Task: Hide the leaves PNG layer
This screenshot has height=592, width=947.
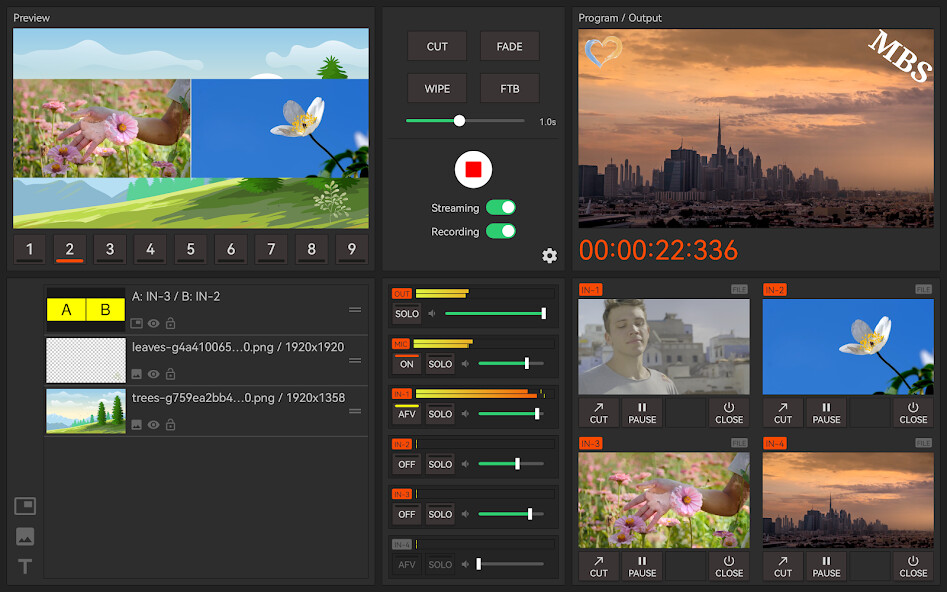Action: 153,374
